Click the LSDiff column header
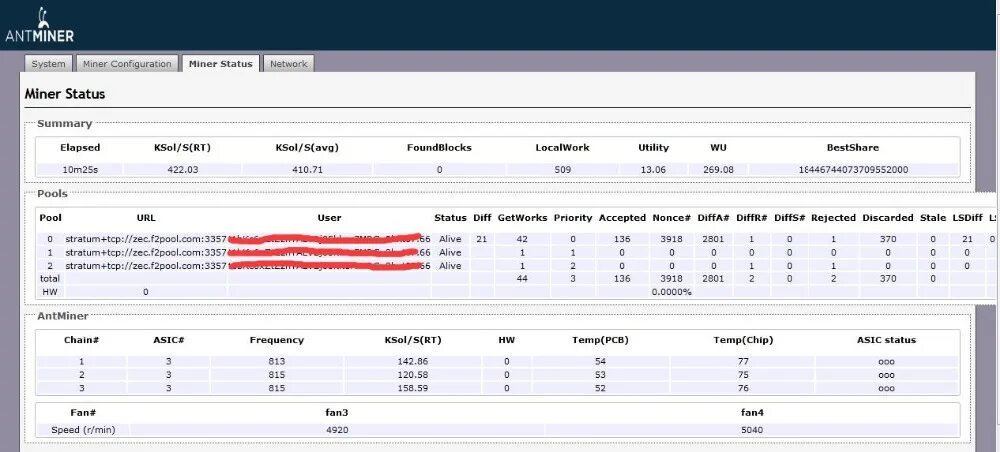 point(967,217)
